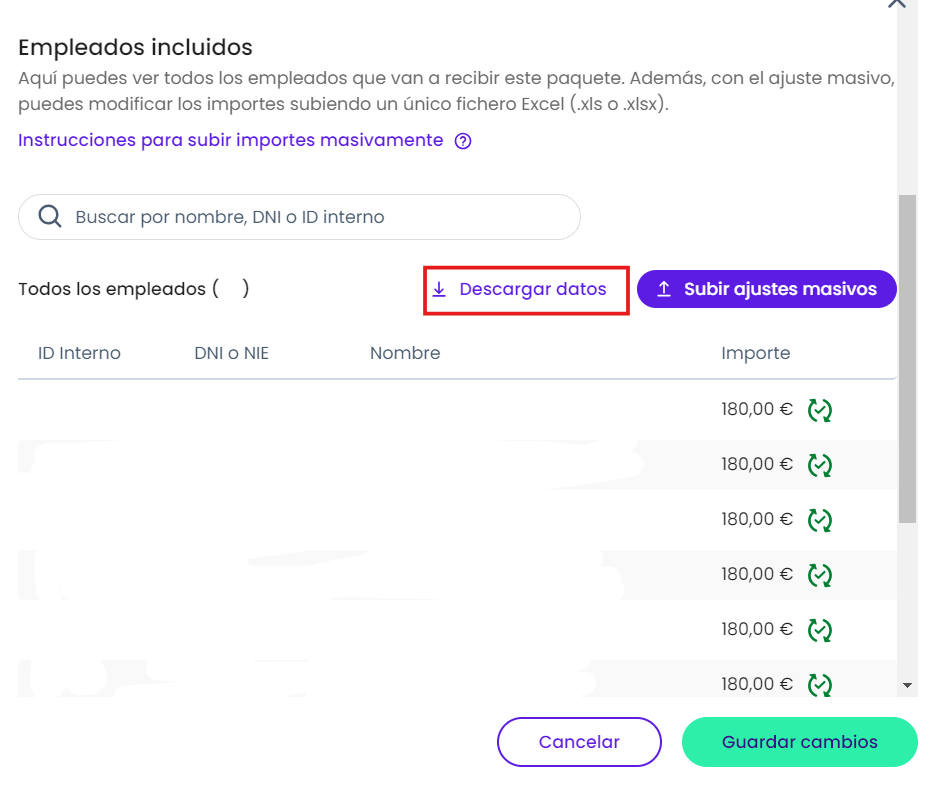This screenshot has height=797, width=936.
Task: Click the help question mark icon
Action: [463, 141]
